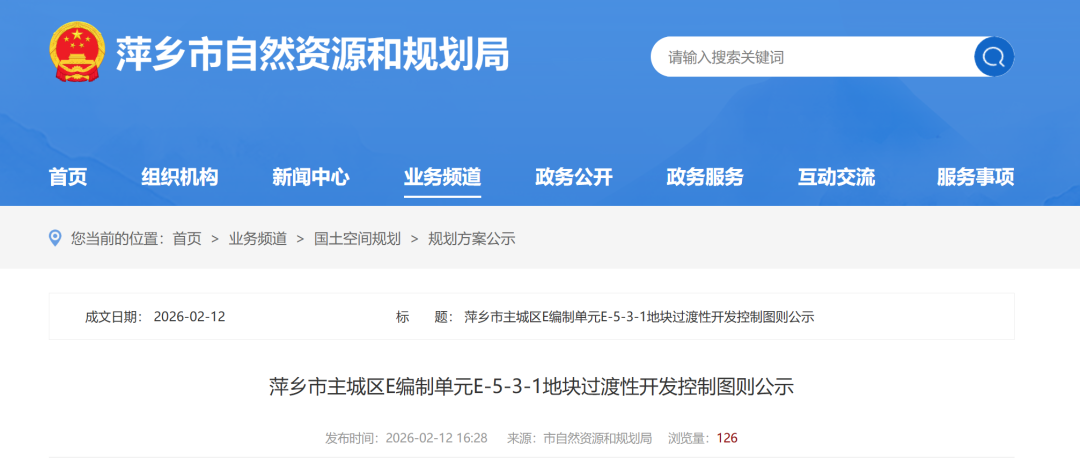
Task: Click the location pin icon in breadcrumb
Action: [x=56, y=239]
